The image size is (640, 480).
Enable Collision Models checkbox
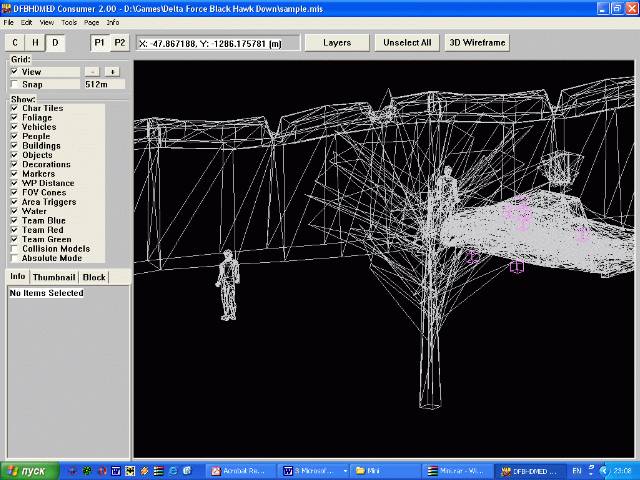pos(14,249)
